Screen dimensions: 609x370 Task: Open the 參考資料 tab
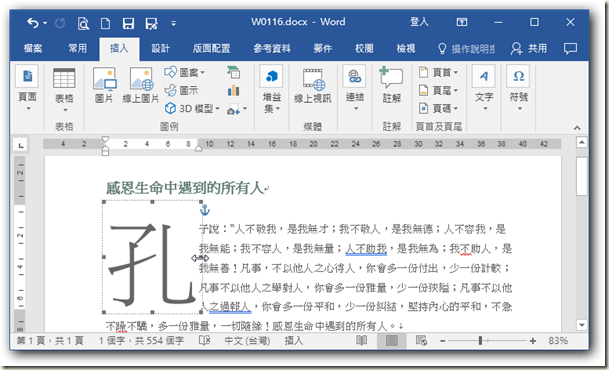pyautogui.click(x=272, y=49)
